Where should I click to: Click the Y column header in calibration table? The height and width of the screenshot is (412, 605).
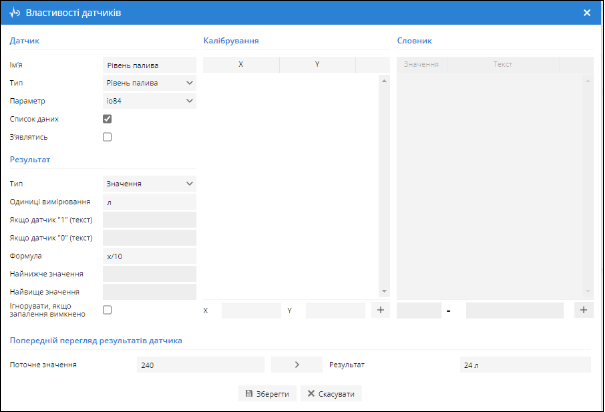(317, 65)
